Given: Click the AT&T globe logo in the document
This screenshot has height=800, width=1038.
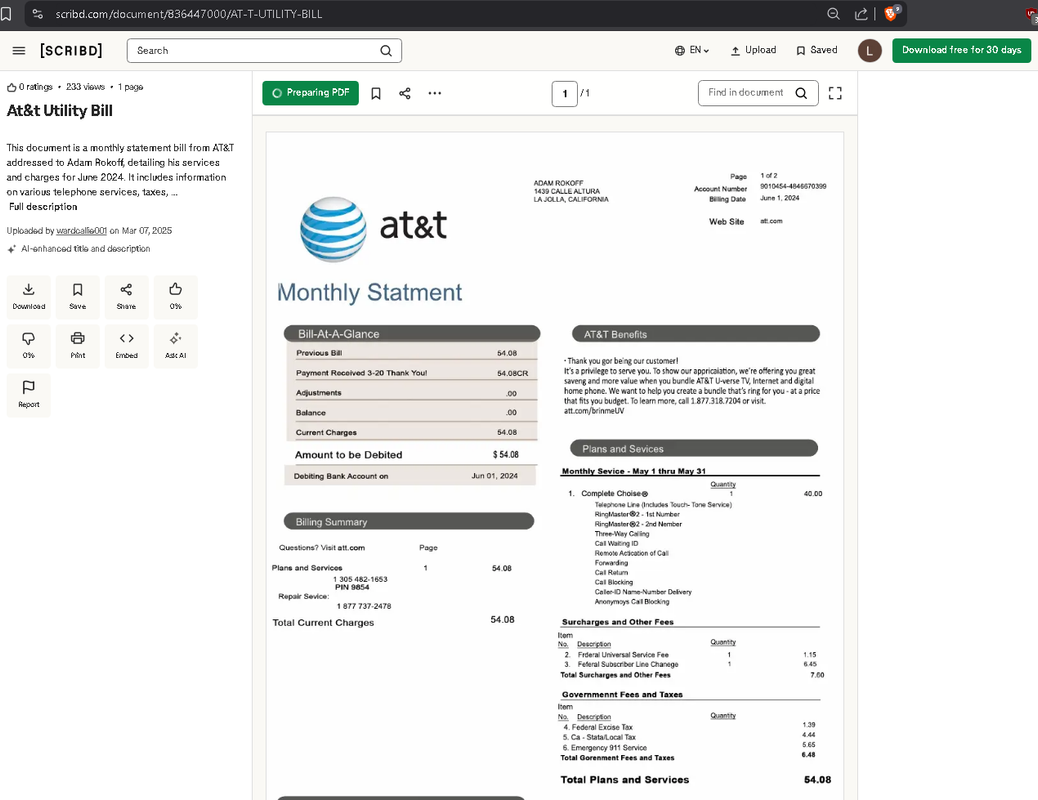Looking at the screenshot, I should tap(333, 229).
